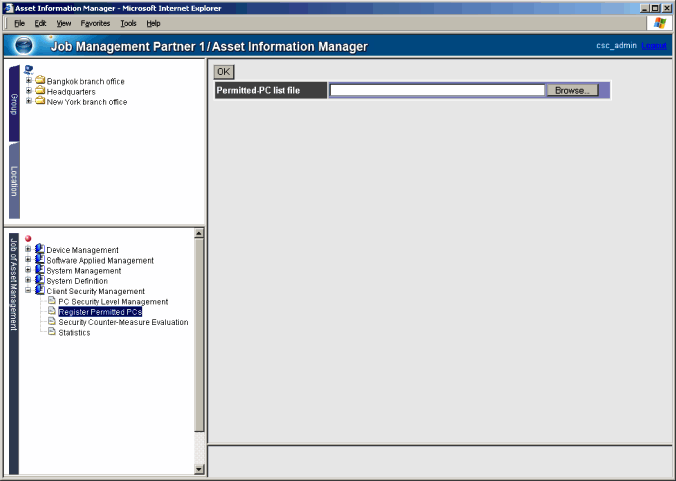Viewport: 676px width, 481px height.
Task: Switch to the Location tab
Action: [x=14, y=181]
